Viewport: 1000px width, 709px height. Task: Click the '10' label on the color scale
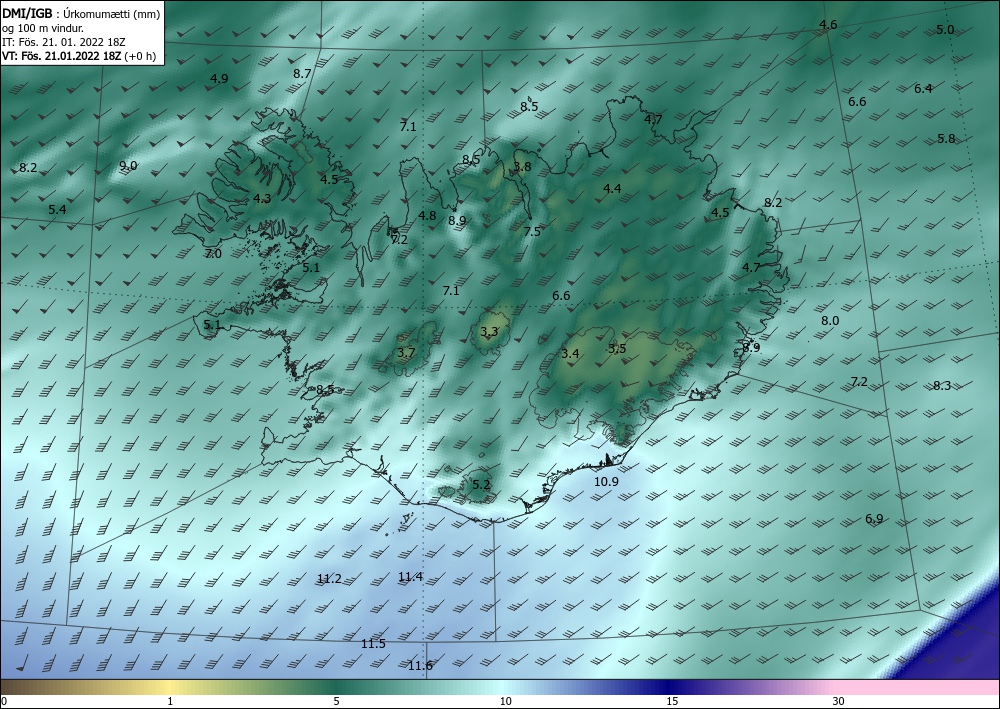click(x=505, y=702)
